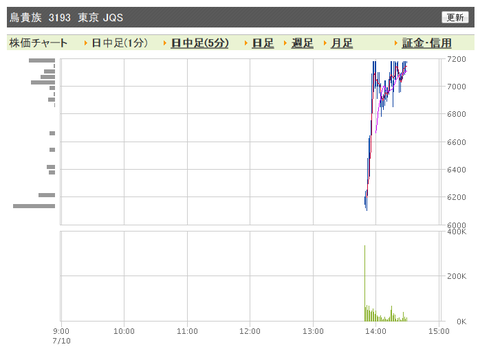Click the 0K volume axis label
The image size is (480, 360).
tap(461, 322)
